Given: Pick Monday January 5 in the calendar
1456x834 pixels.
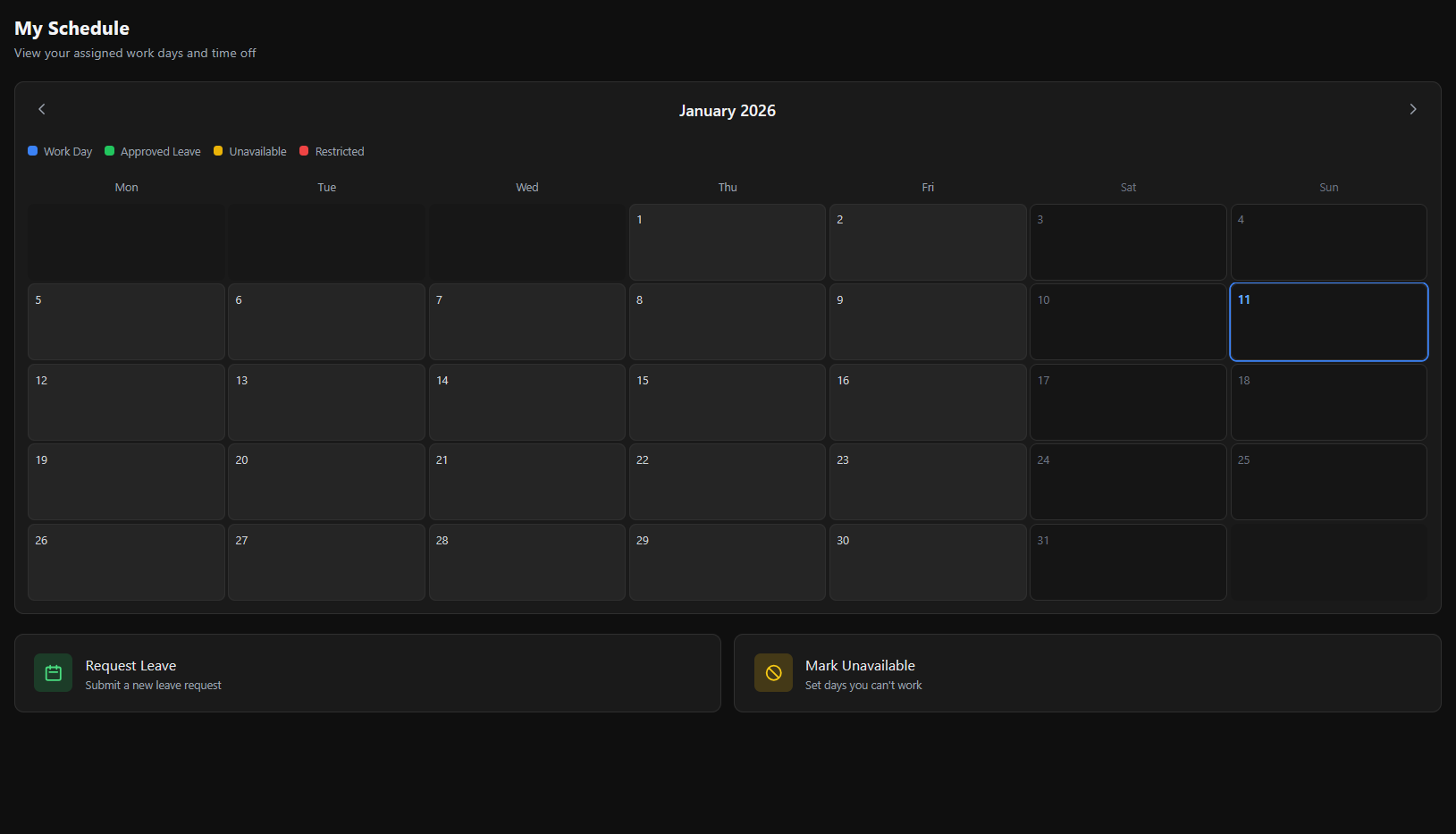Looking at the screenshot, I should point(126,322).
